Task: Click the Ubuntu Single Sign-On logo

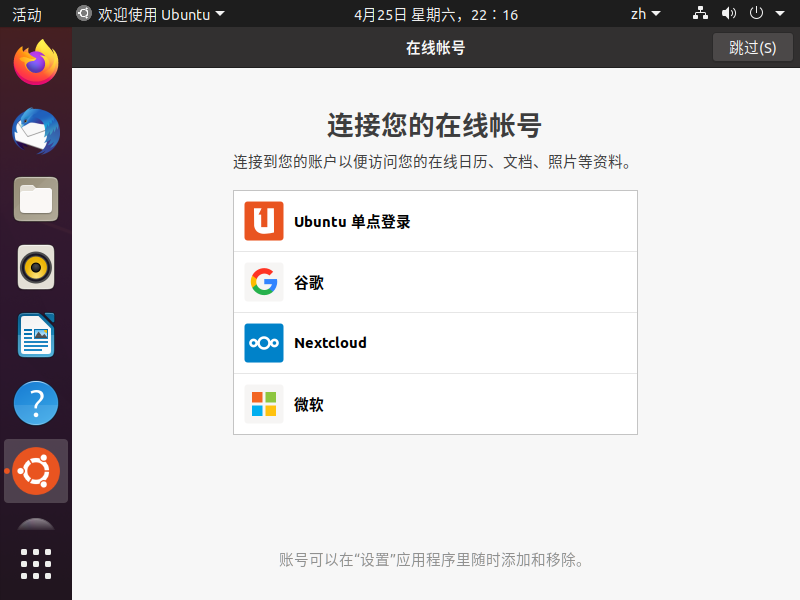Action: click(264, 221)
